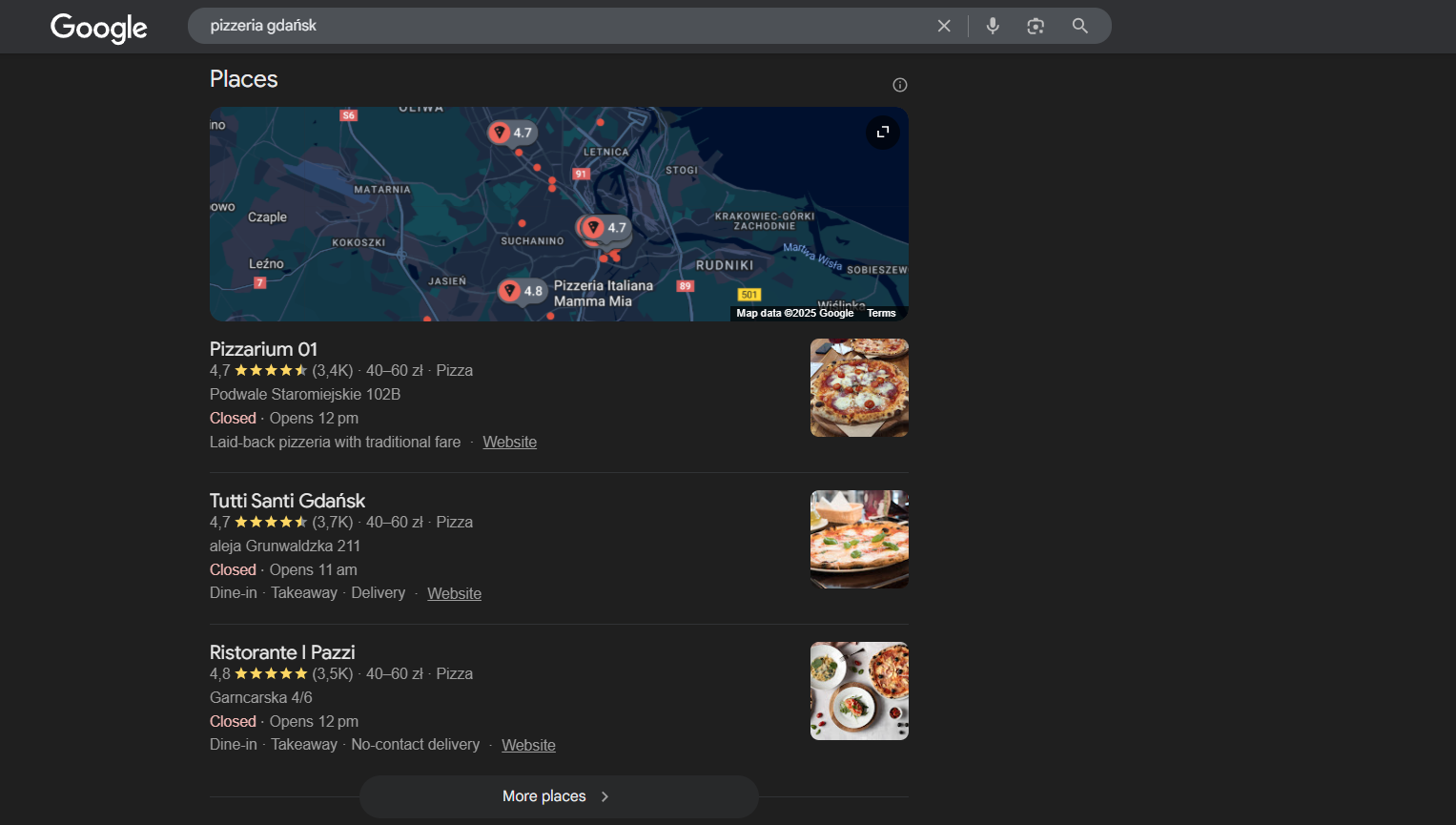Visit Tutti Santi Gdańsk Website link
The width and height of the screenshot is (1456, 825).
click(x=454, y=593)
